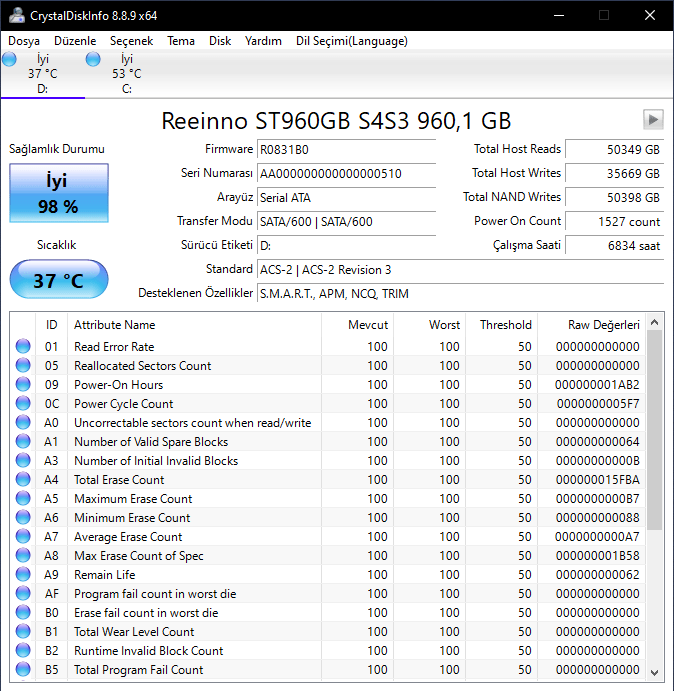Click status orb for Power-On Hours row
Image resolution: width=674 pixels, height=691 pixels.
coord(23,385)
